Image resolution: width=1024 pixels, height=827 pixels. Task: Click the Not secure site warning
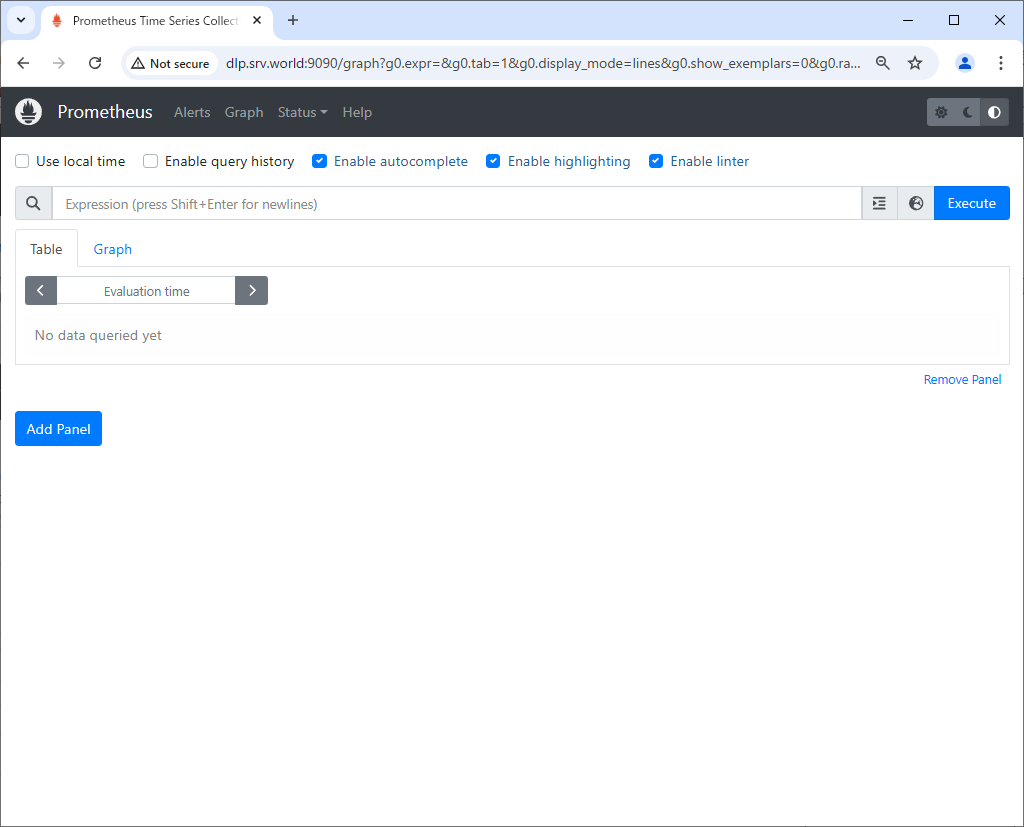[170, 63]
